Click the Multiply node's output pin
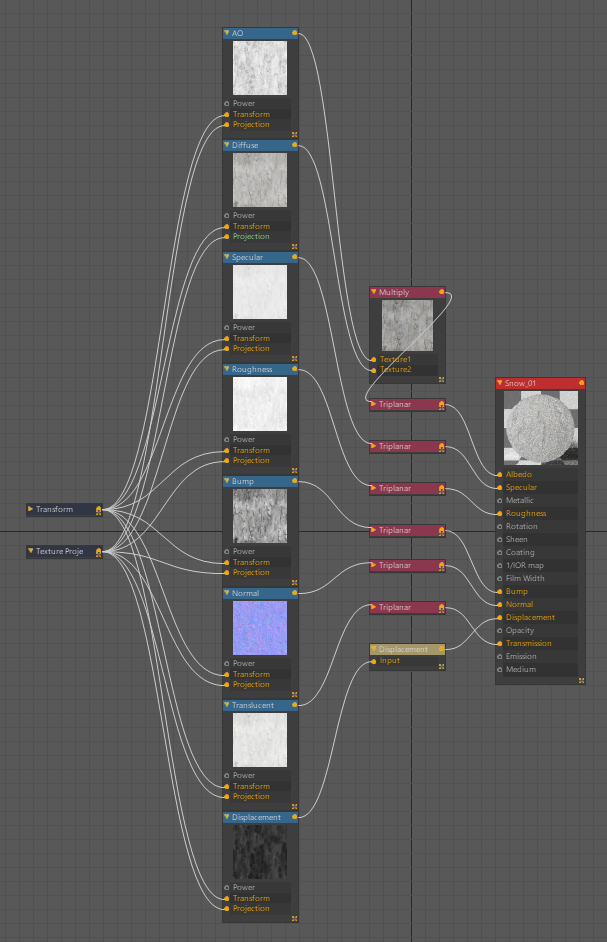Screen dimensions: 607x942 click(x=441, y=293)
